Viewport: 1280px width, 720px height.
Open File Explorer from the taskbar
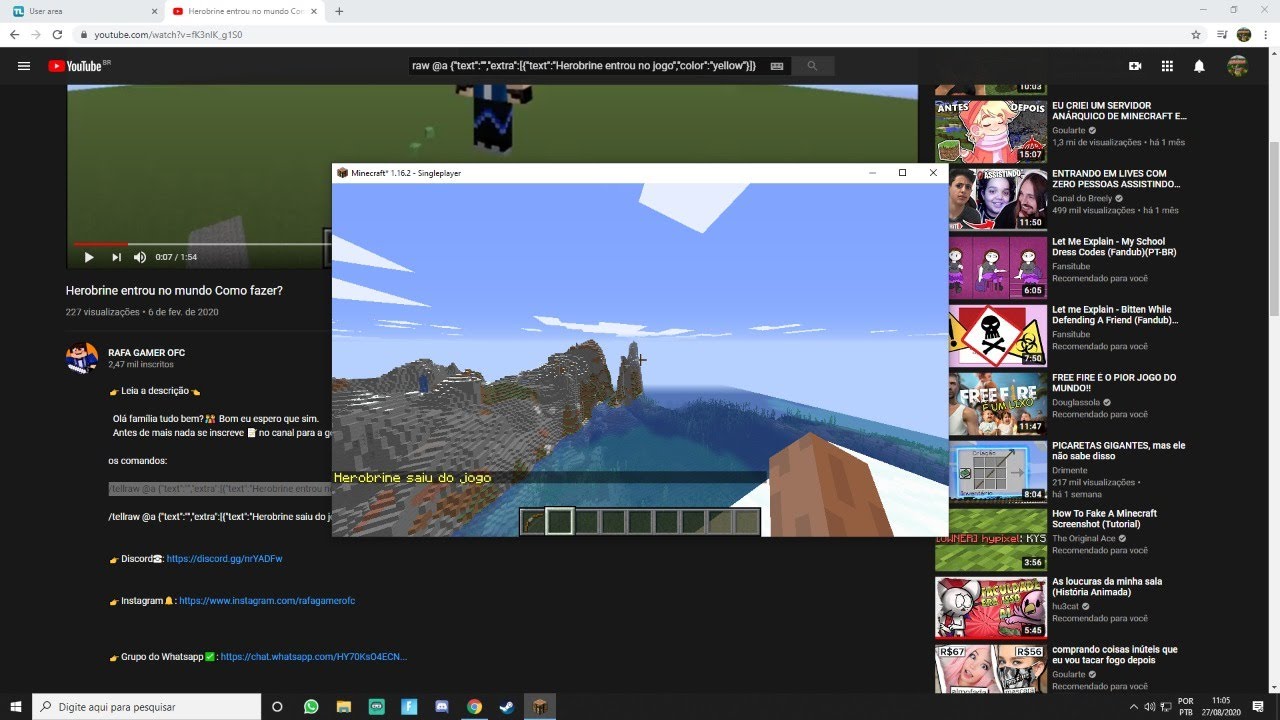(343, 707)
